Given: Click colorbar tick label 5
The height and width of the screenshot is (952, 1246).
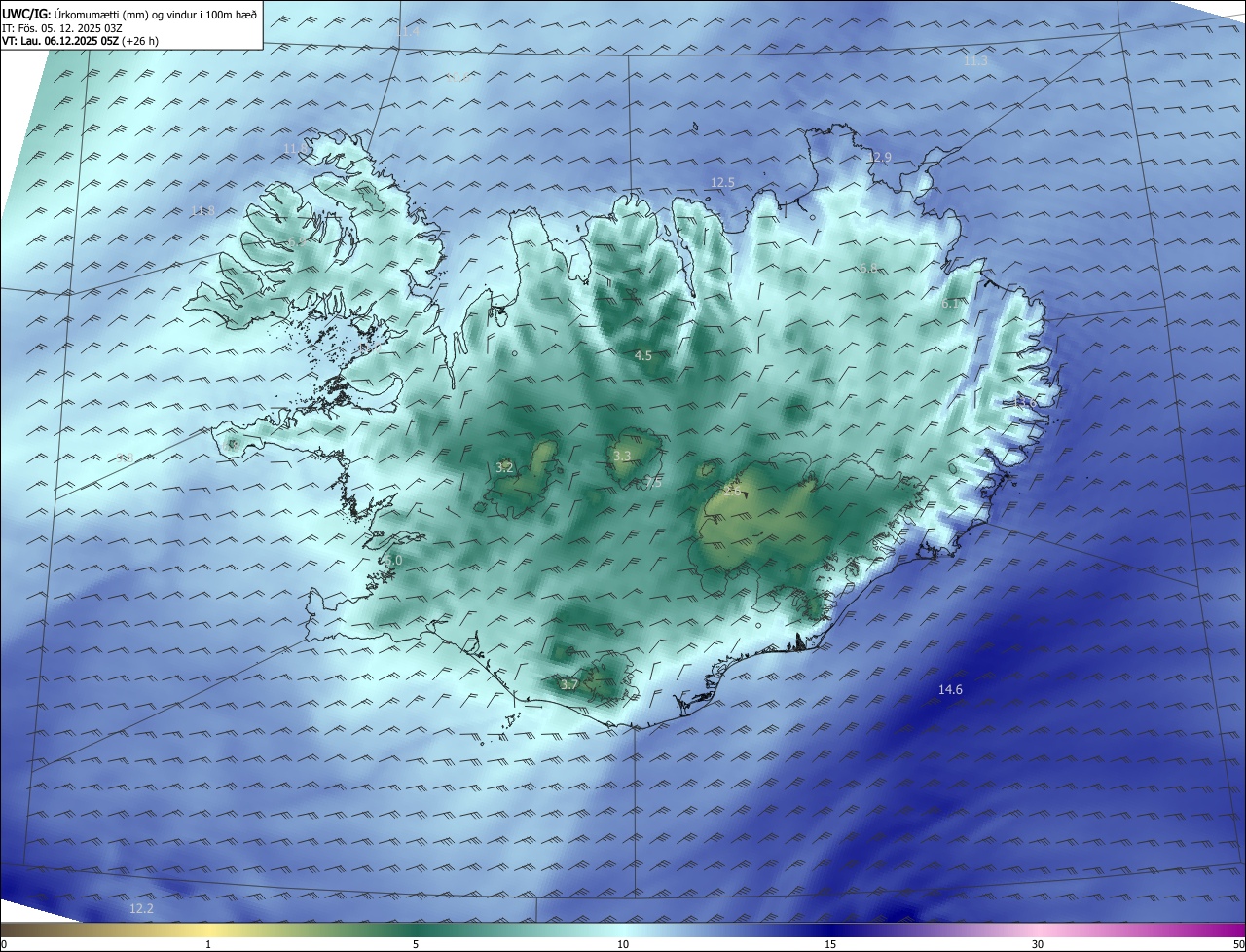Looking at the screenshot, I should [x=416, y=944].
